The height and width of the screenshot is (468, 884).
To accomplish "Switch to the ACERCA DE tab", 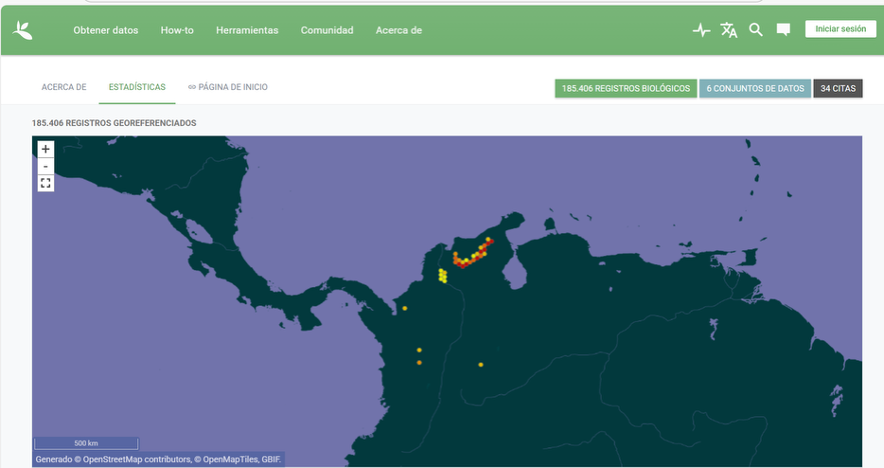I will pos(64,87).
